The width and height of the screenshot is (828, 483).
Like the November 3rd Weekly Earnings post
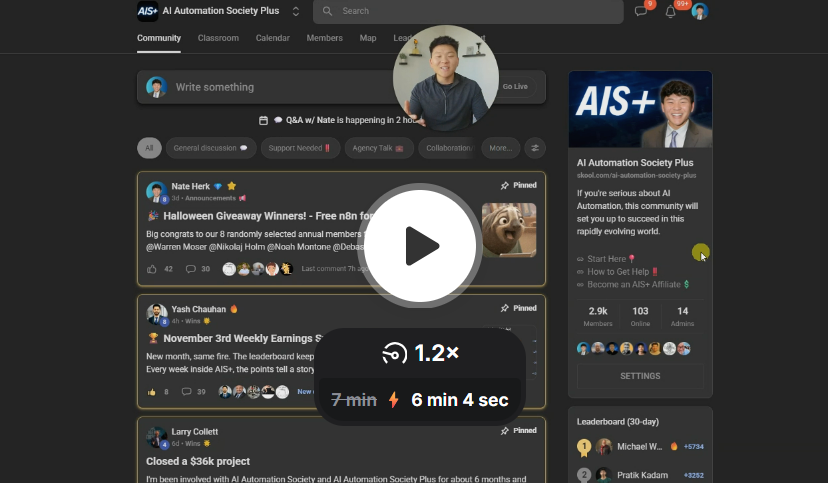pyautogui.click(x=152, y=392)
